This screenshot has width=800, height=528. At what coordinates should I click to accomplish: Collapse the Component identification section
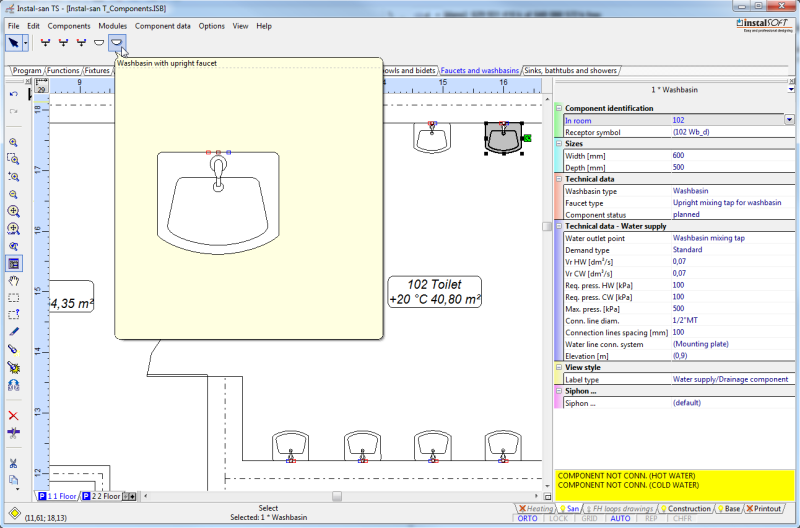(559, 108)
